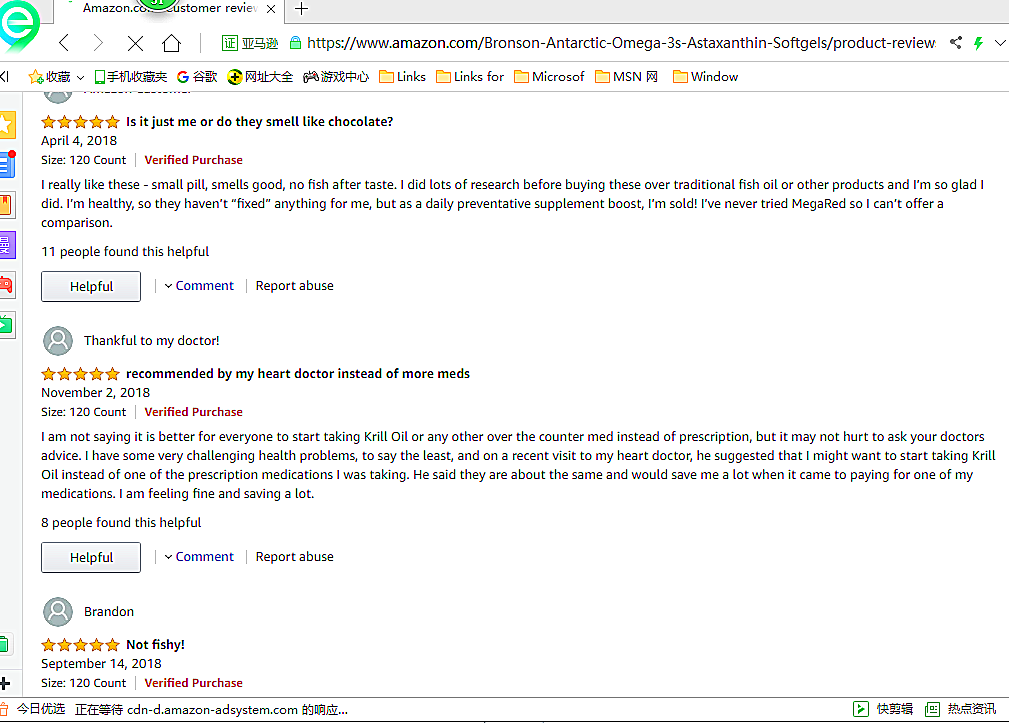Open reviewer Brandon's profile
1009x723 pixels.
108,612
